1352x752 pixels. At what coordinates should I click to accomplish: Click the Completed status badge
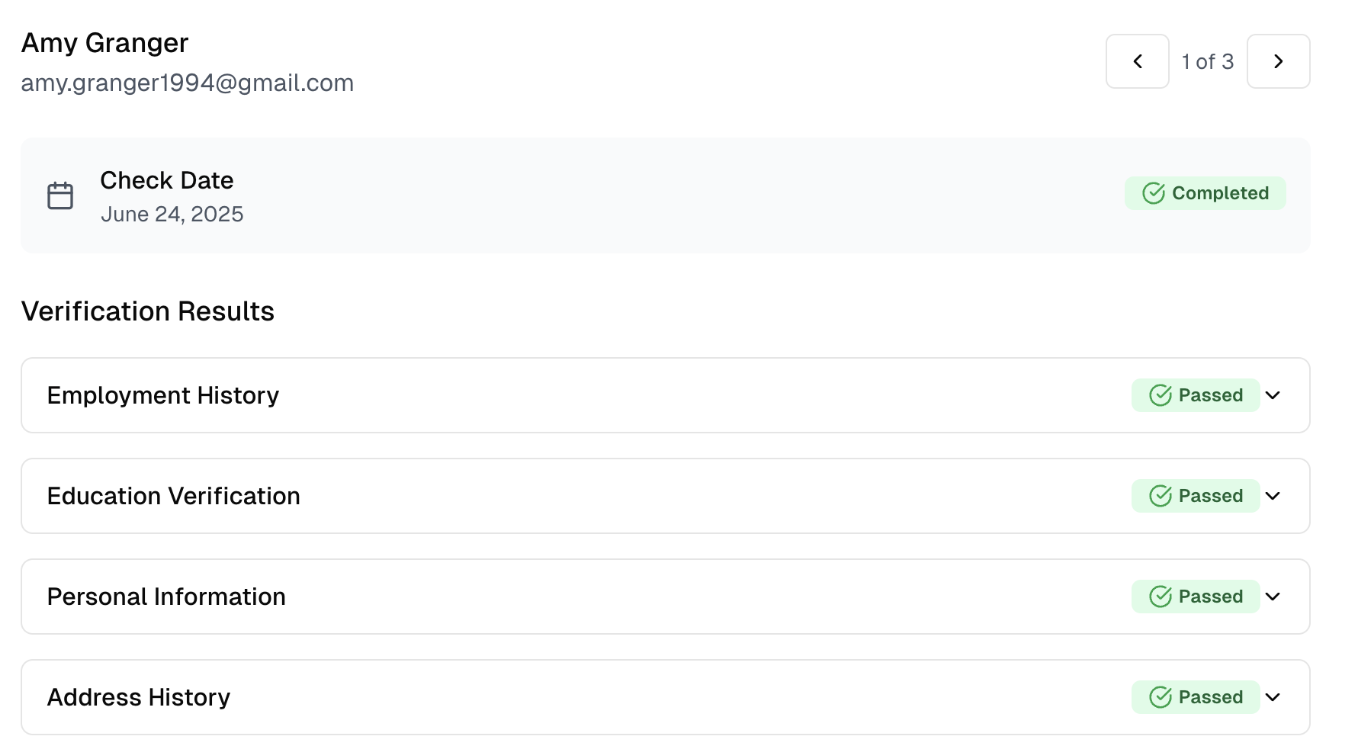1205,193
